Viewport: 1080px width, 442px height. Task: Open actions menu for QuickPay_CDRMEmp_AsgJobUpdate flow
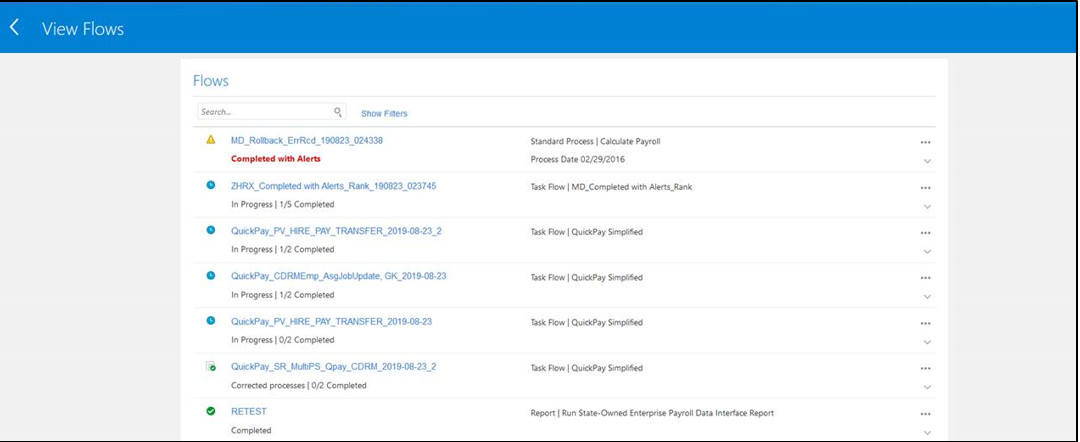(925, 278)
